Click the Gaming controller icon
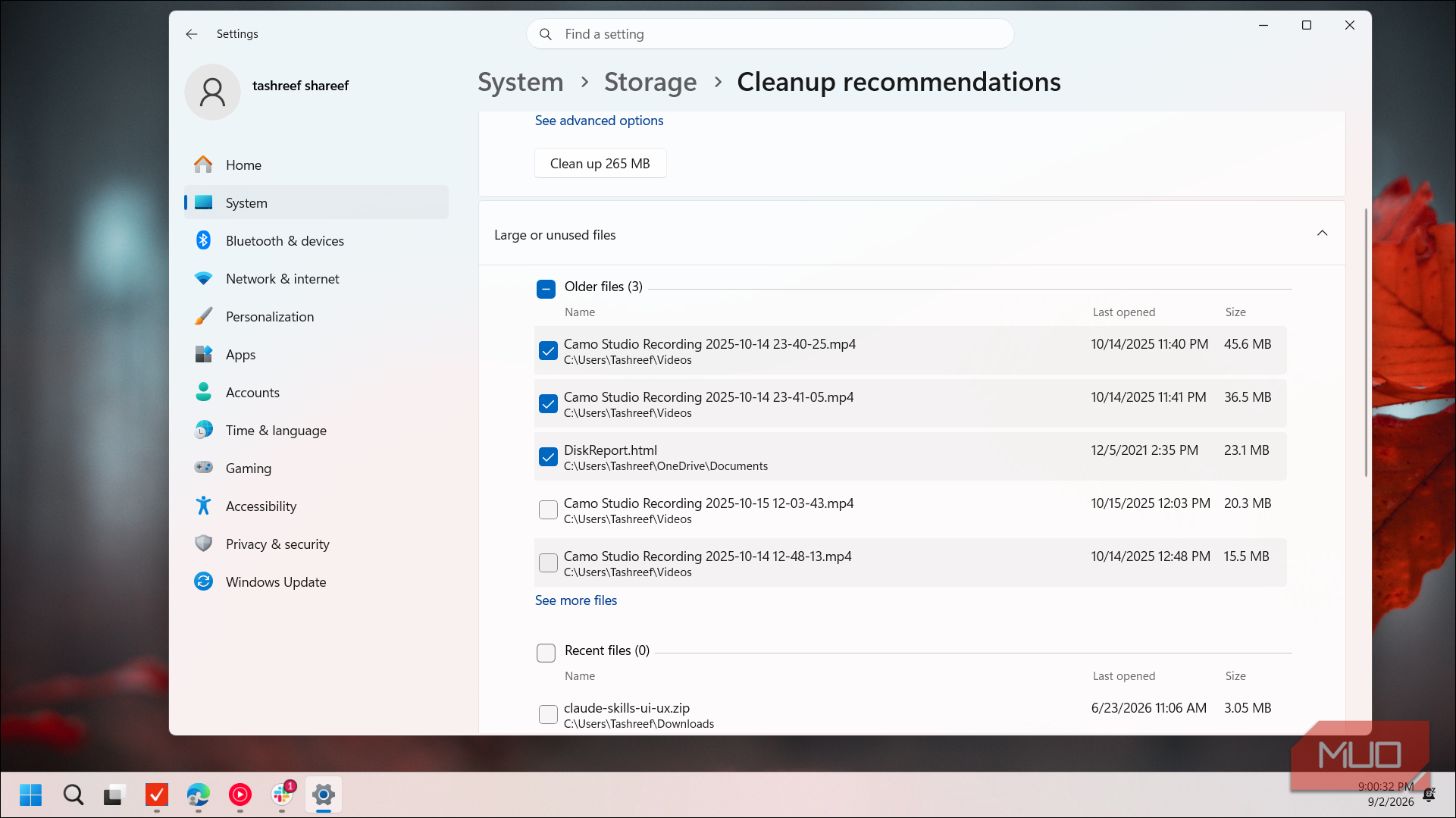Image resolution: width=1456 pixels, height=818 pixels. point(203,468)
